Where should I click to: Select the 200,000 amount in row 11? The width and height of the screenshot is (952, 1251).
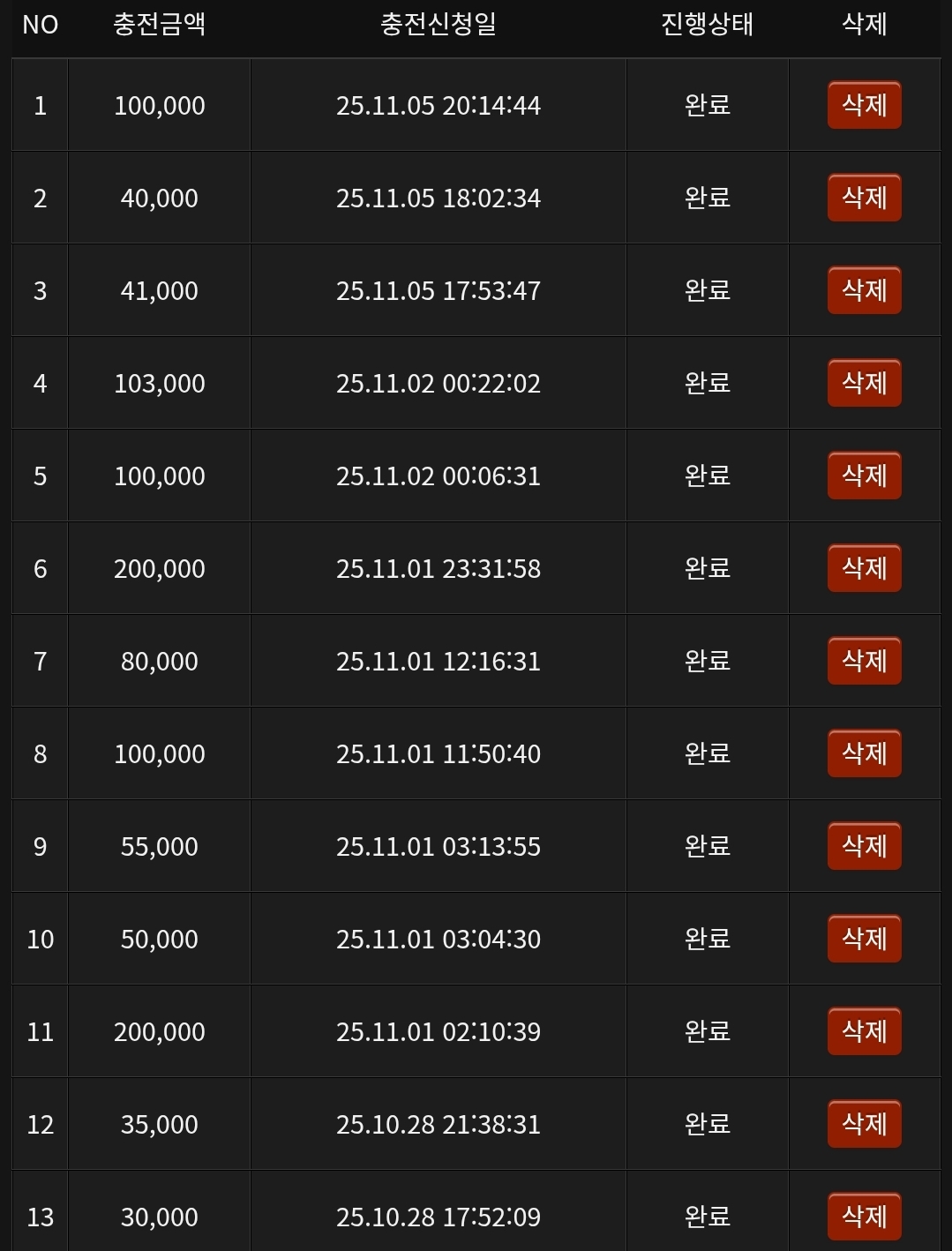click(x=160, y=1032)
